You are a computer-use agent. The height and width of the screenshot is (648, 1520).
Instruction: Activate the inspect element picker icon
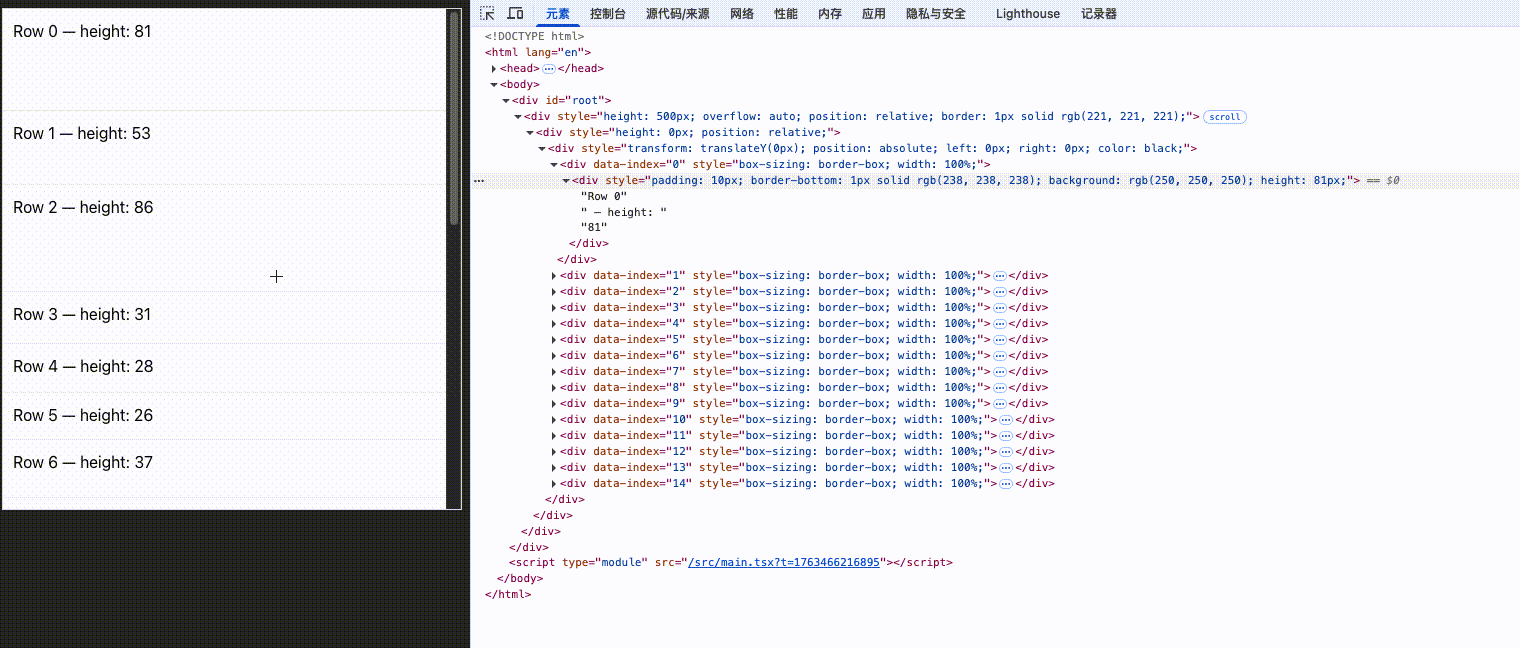pyautogui.click(x=487, y=14)
